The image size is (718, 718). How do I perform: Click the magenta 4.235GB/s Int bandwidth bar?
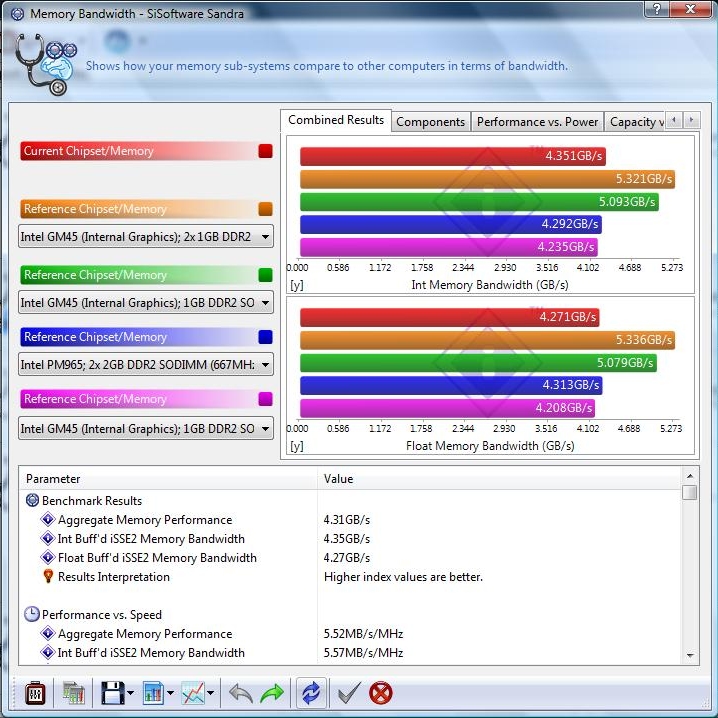pos(449,247)
